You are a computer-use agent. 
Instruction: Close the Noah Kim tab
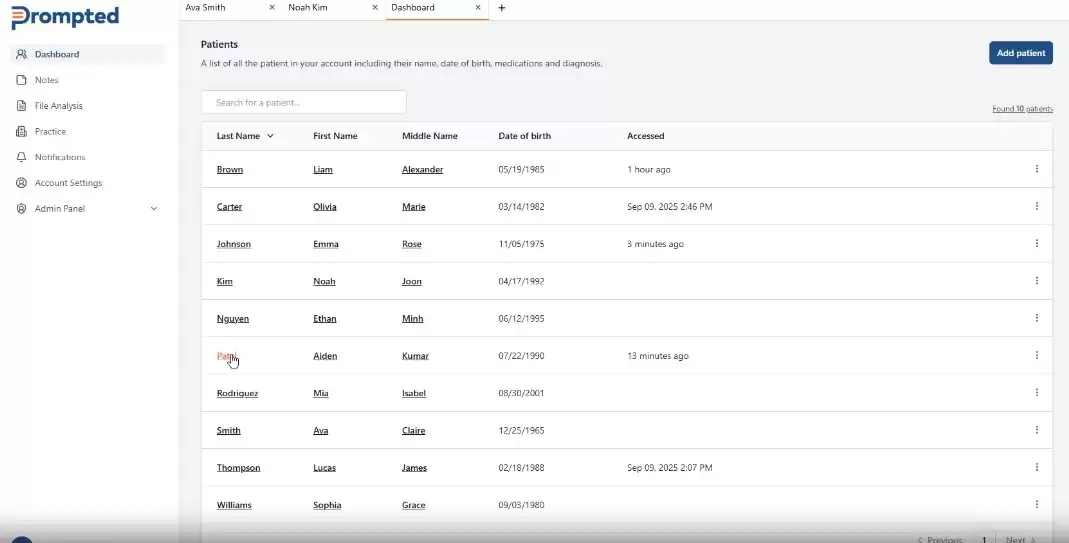click(375, 8)
